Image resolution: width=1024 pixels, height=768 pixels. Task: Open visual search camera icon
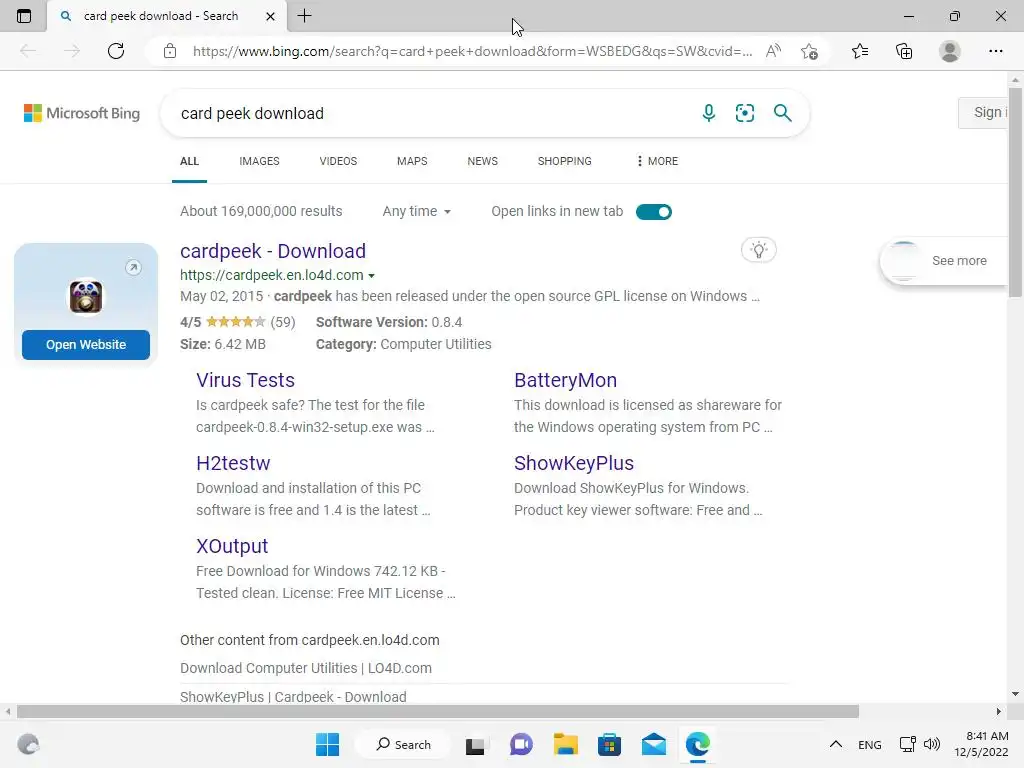coord(744,113)
